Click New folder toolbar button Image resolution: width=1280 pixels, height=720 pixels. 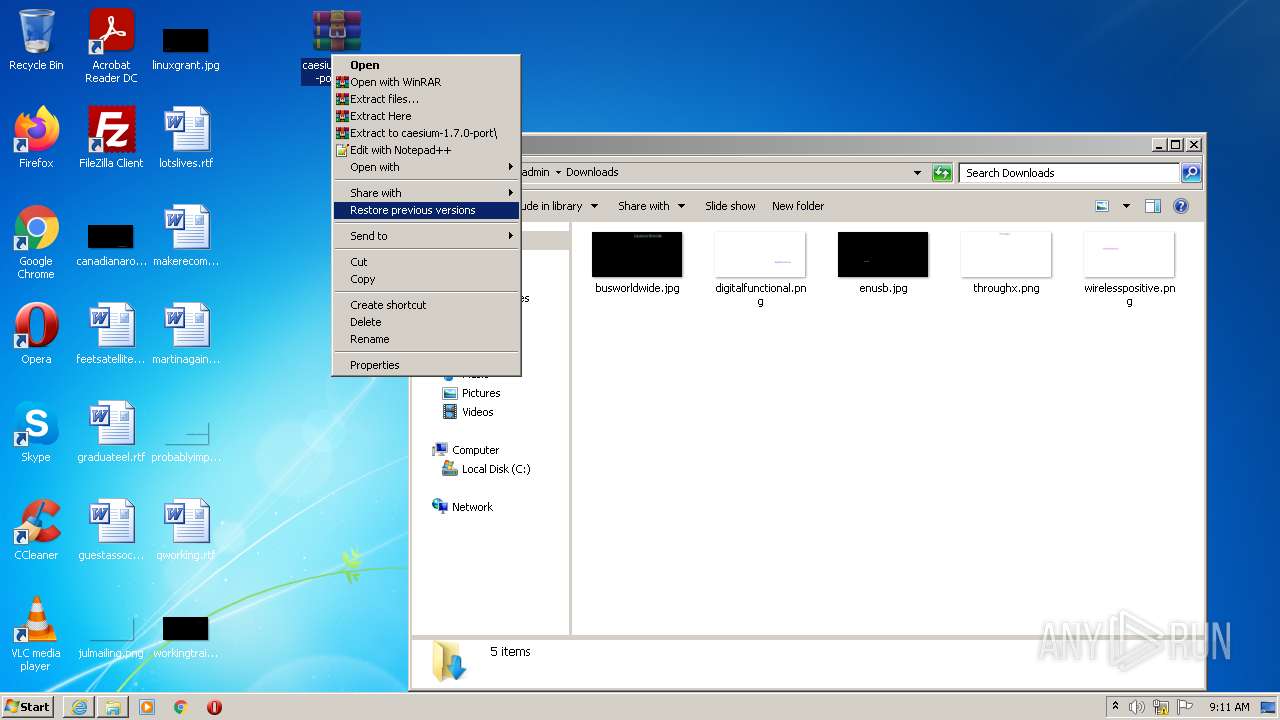click(x=798, y=206)
